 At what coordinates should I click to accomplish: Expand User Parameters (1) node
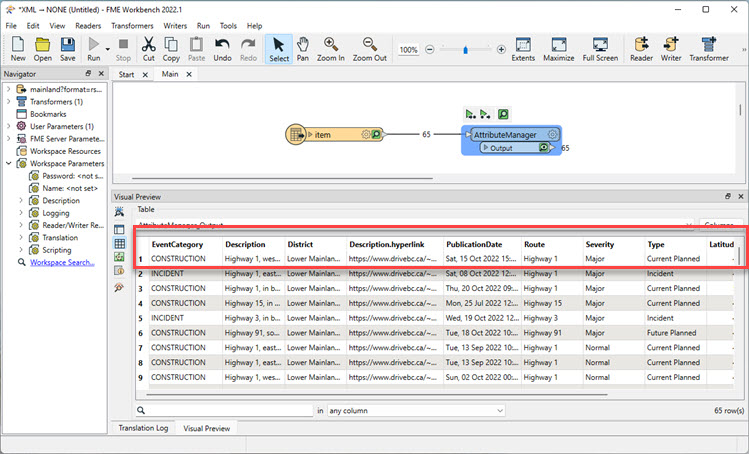(8, 126)
